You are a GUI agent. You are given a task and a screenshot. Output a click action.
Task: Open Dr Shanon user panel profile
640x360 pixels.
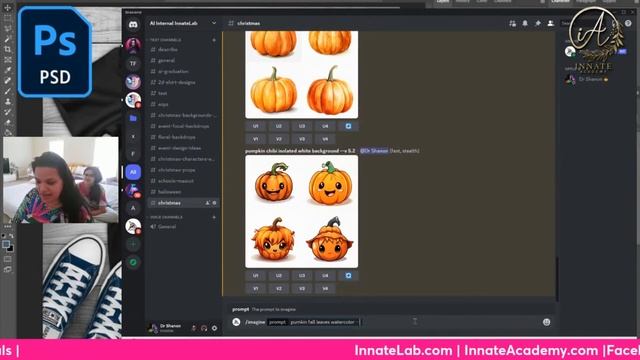pos(167,328)
